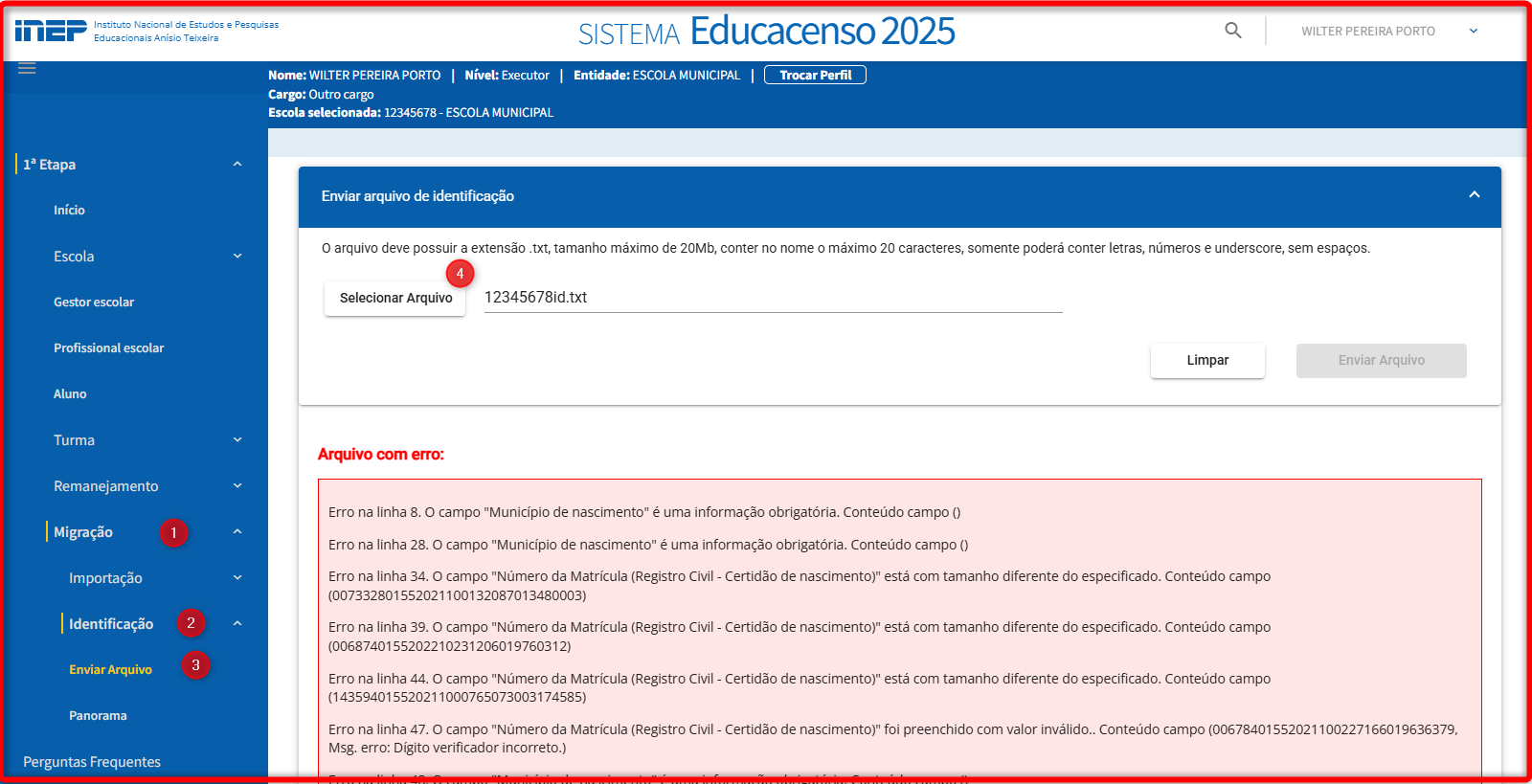Image resolution: width=1532 pixels, height=784 pixels.
Task: Expand the Importação submenu chevron
Action: pos(237,577)
